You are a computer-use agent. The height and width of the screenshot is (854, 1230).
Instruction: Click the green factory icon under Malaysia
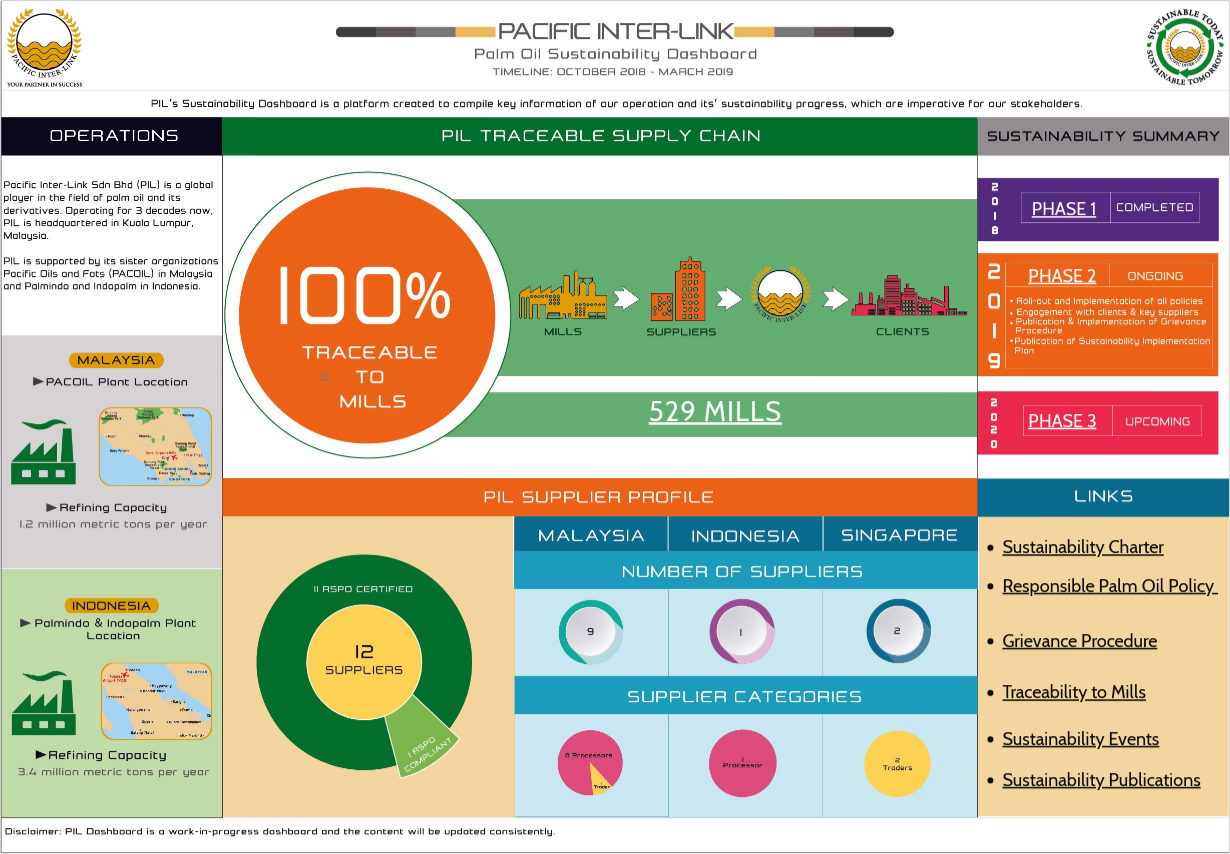[x=44, y=452]
